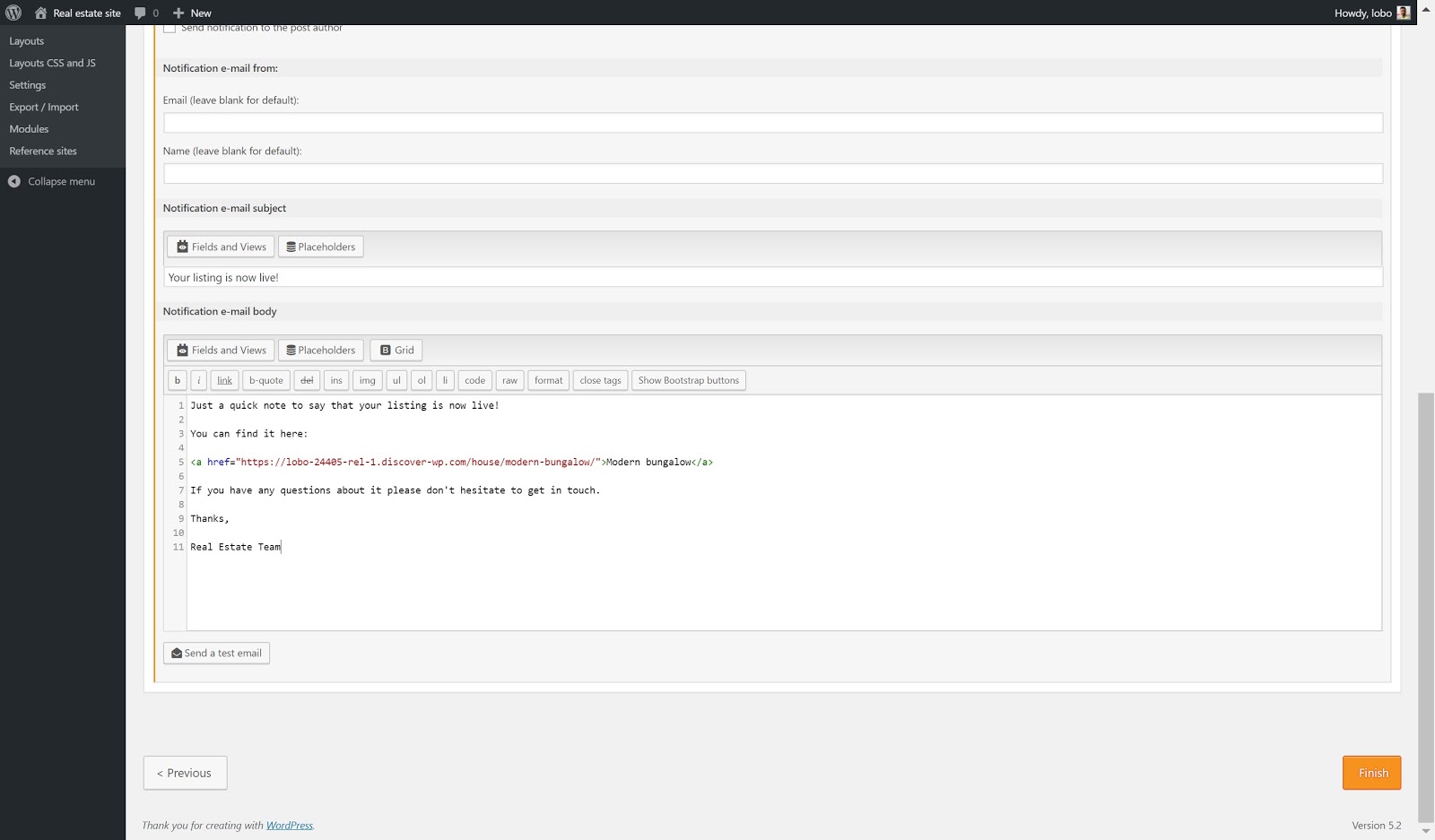Open Layouts CSS and JS menu item
Viewport: 1435px width, 840px height.
click(x=52, y=63)
